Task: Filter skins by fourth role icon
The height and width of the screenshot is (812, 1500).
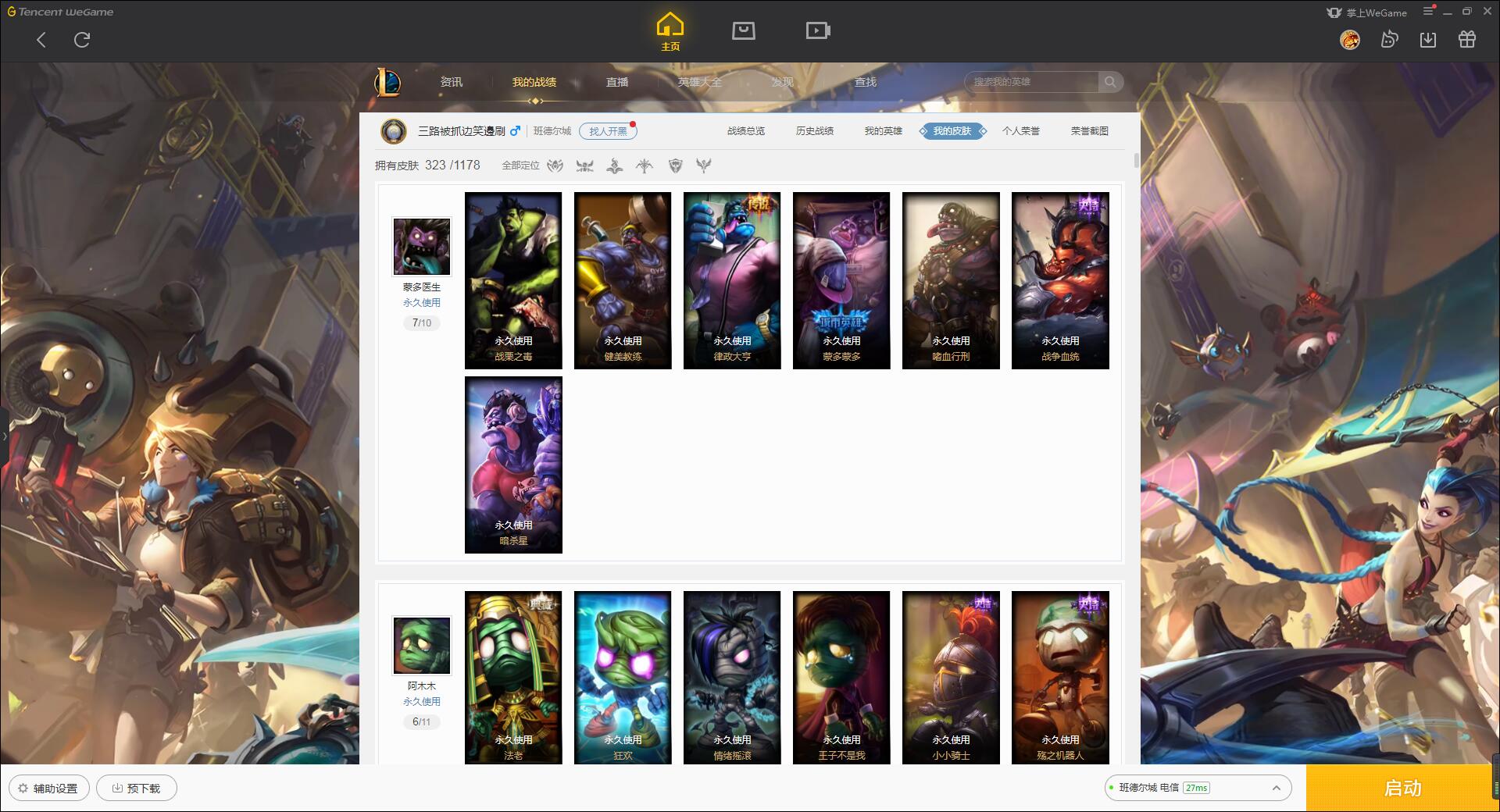Action: click(x=645, y=166)
